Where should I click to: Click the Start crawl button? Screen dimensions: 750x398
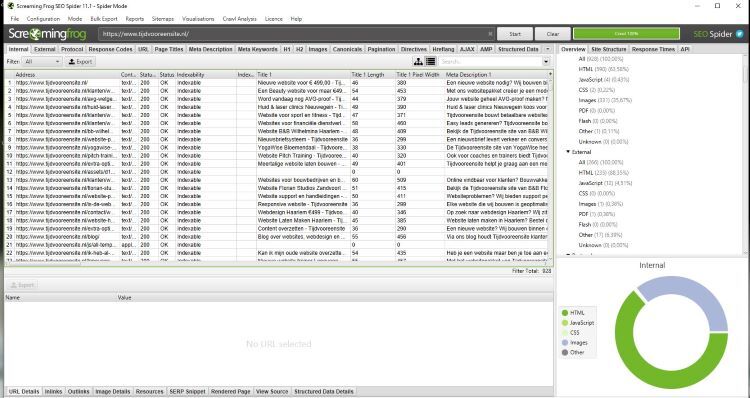(x=515, y=34)
